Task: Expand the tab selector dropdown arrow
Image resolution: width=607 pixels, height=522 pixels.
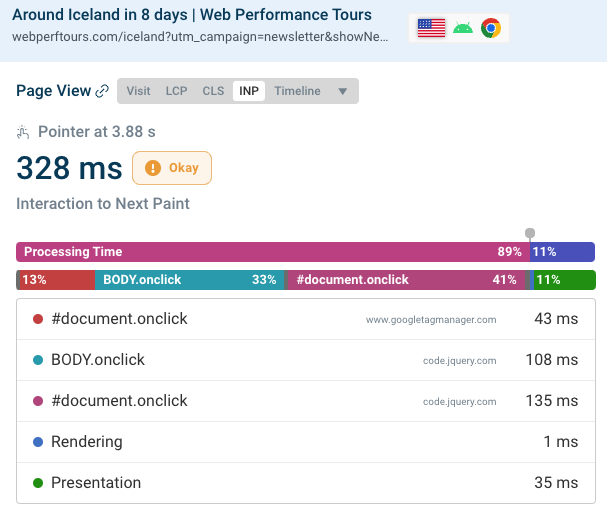Action: click(343, 91)
